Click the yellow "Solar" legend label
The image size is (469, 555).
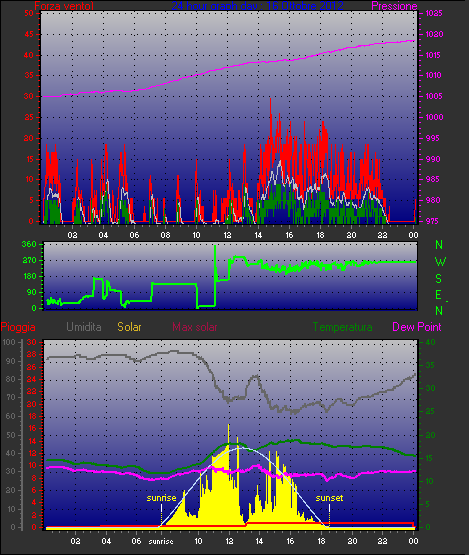pos(129,327)
